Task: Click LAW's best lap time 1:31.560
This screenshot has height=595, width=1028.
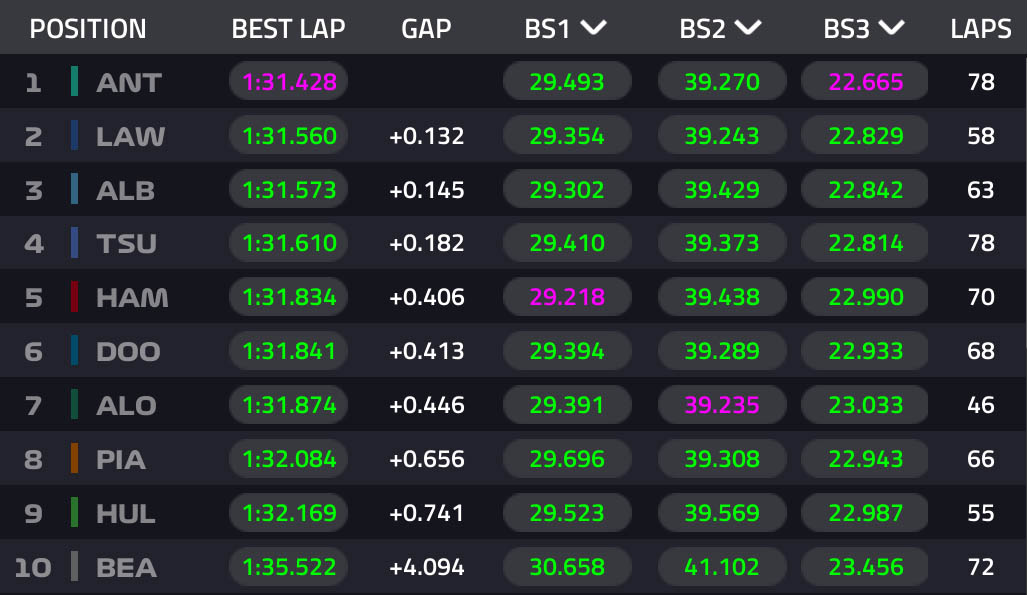Action: point(289,135)
